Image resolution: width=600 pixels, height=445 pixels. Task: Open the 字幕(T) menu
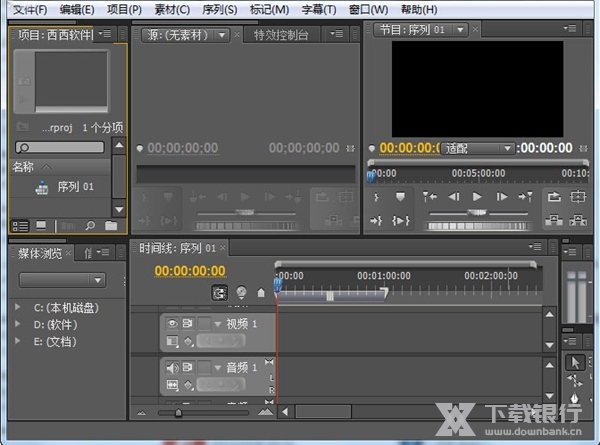318,9
